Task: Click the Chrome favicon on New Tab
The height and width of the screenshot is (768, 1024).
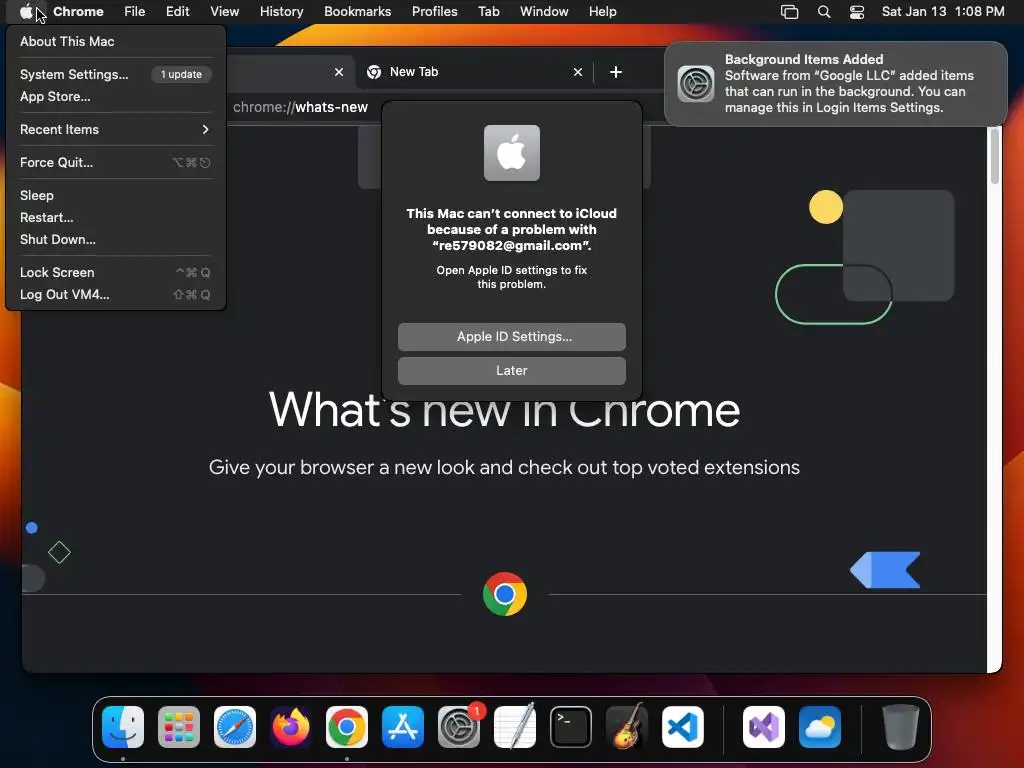Action: coord(374,72)
